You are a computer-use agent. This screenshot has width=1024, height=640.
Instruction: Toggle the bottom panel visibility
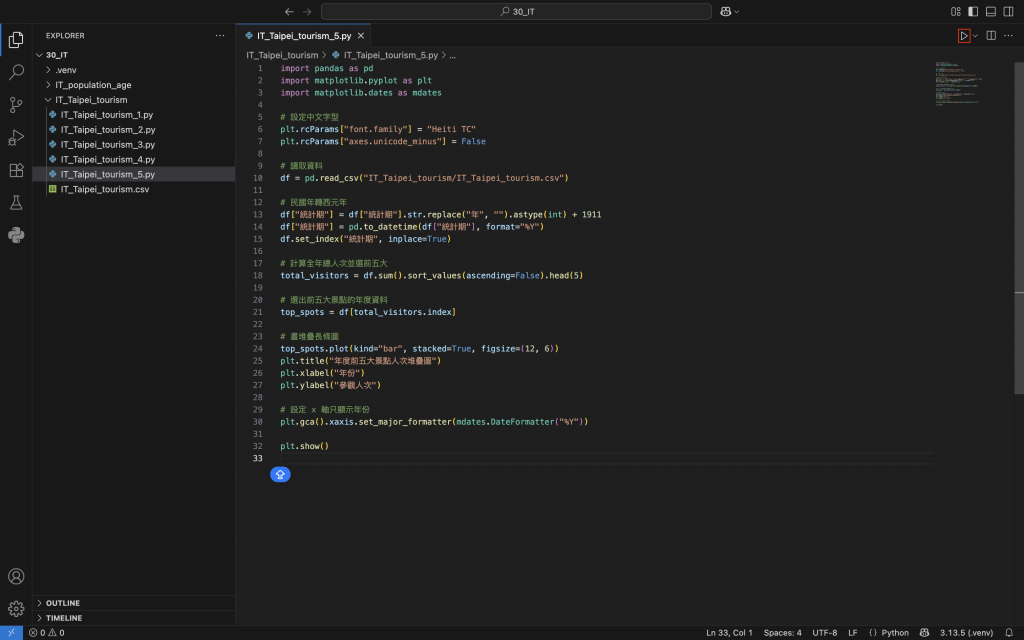coord(991,11)
